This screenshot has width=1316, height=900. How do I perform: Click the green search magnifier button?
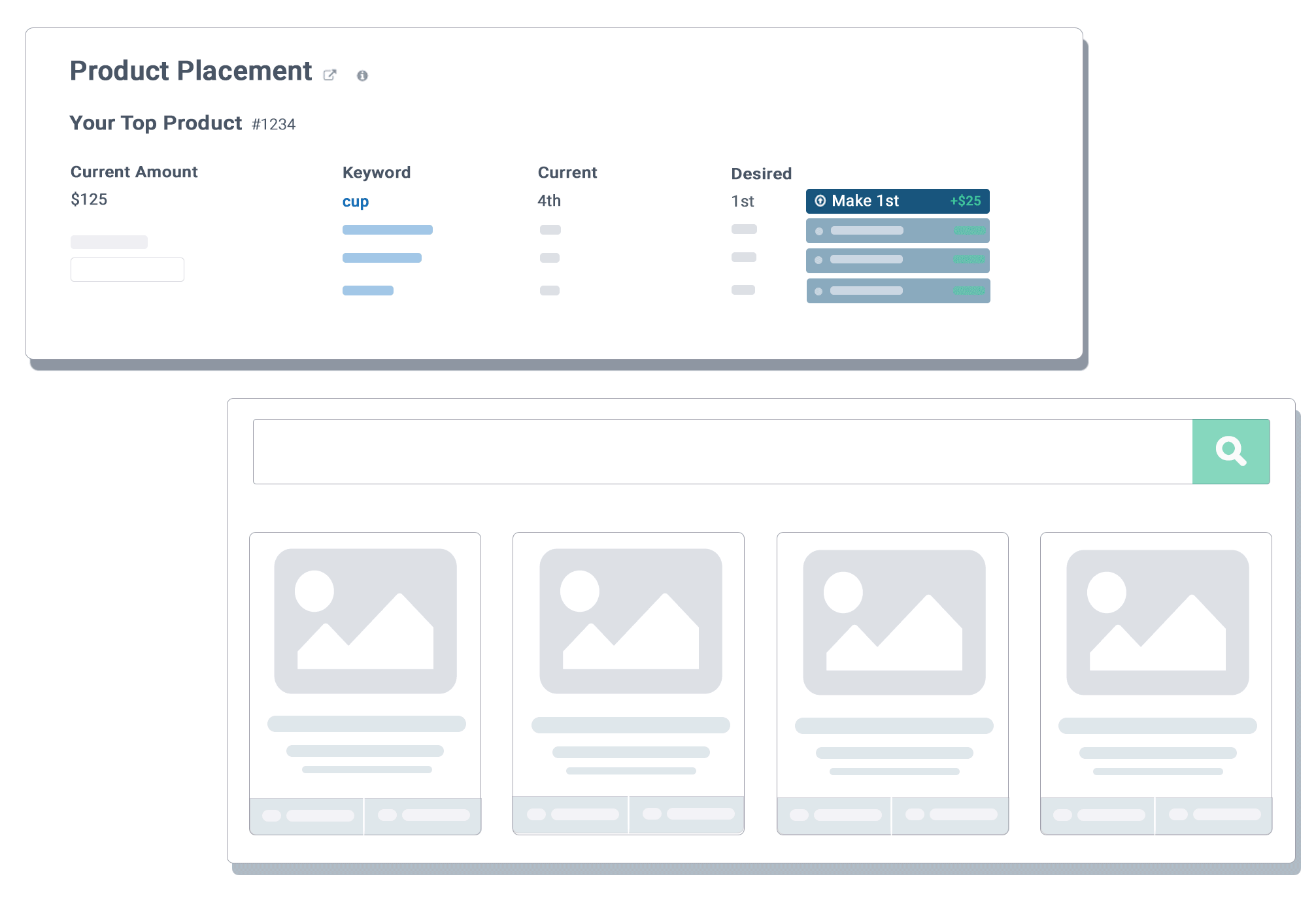(x=1230, y=452)
